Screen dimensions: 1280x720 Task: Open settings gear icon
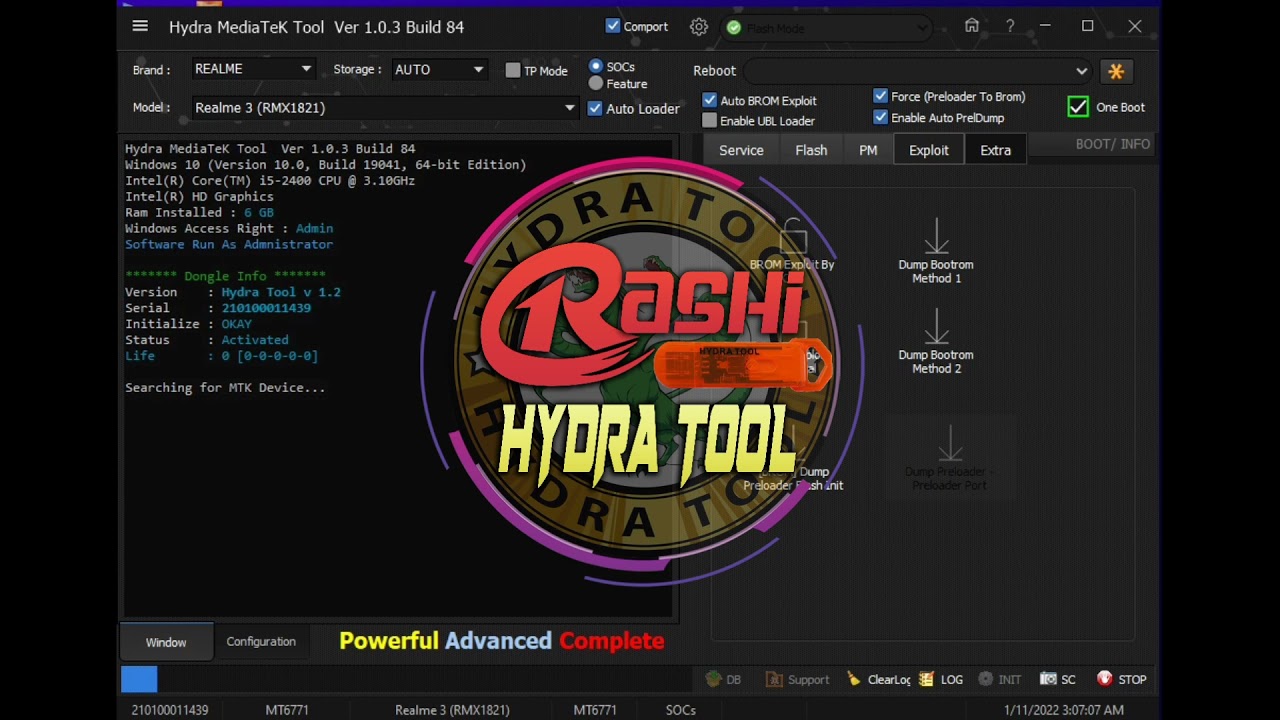tap(699, 27)
